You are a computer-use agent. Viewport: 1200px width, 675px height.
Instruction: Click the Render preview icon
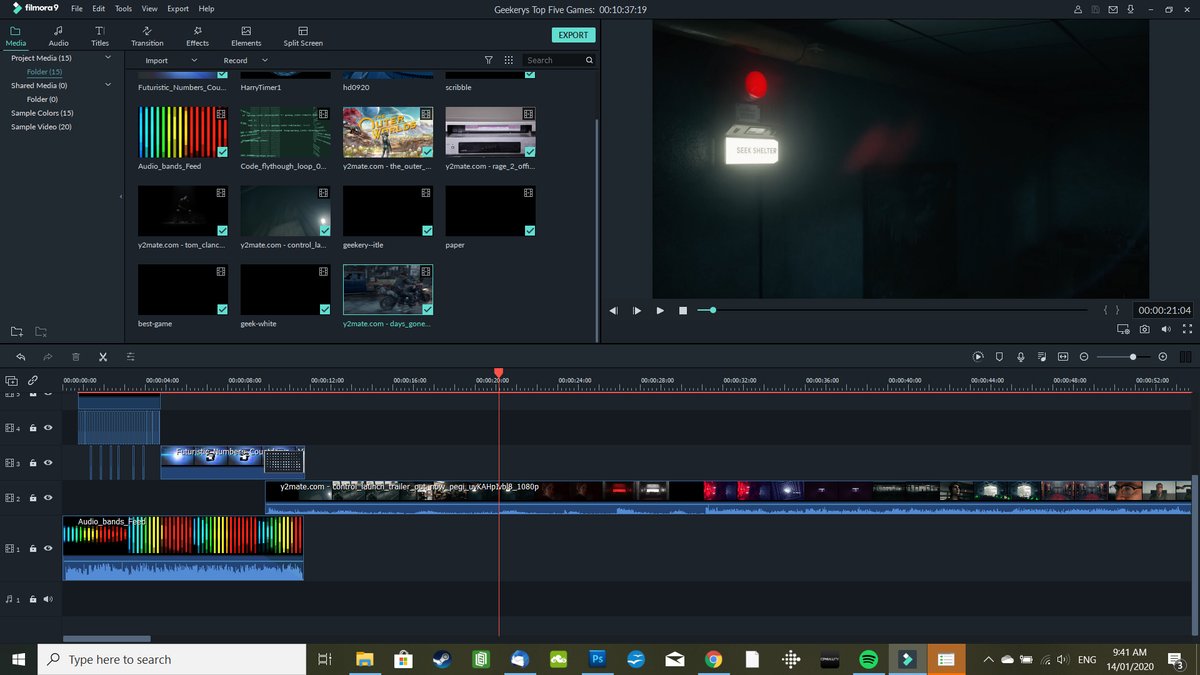[978, 357]
